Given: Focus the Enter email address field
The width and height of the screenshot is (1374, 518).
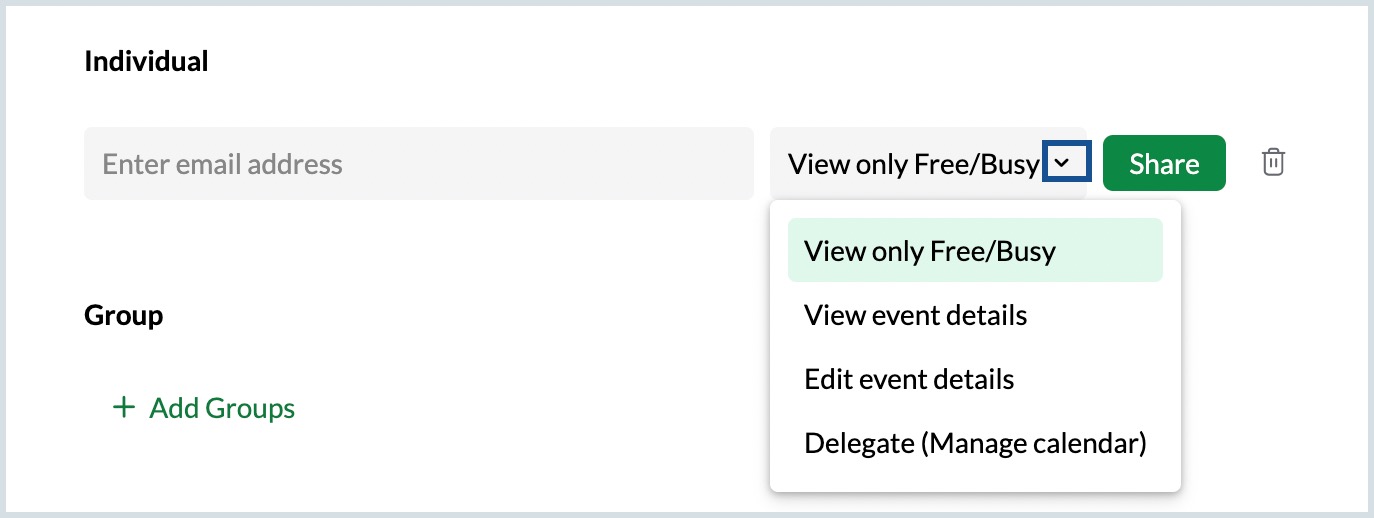Looking at the screenshot, I should tap(418, 163).
